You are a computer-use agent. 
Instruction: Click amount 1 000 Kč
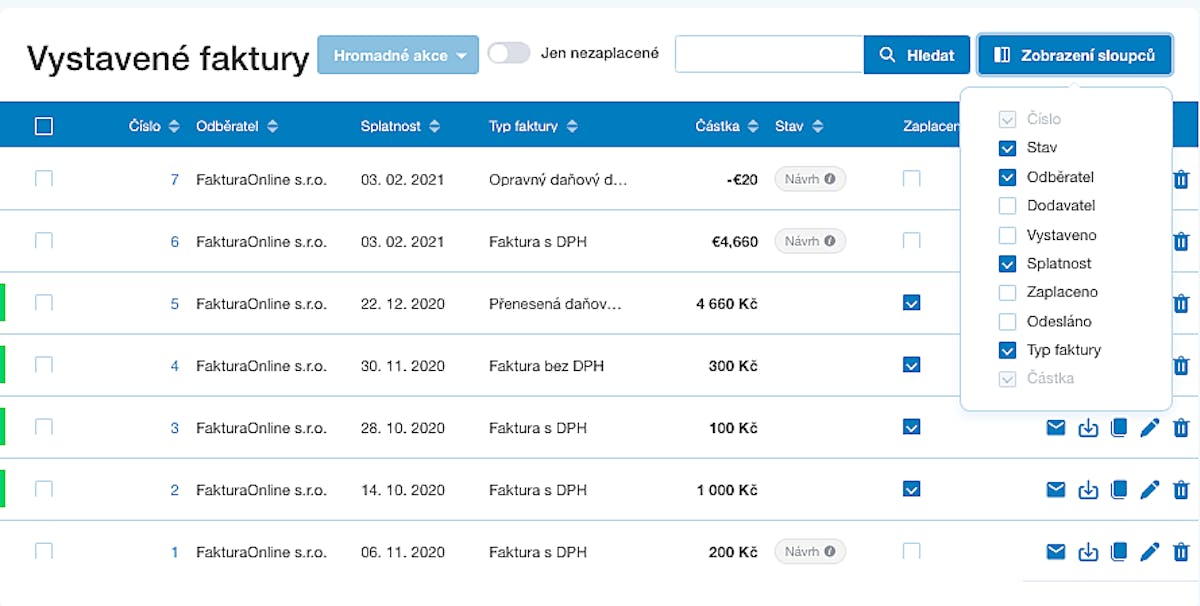tap(727, 490)
